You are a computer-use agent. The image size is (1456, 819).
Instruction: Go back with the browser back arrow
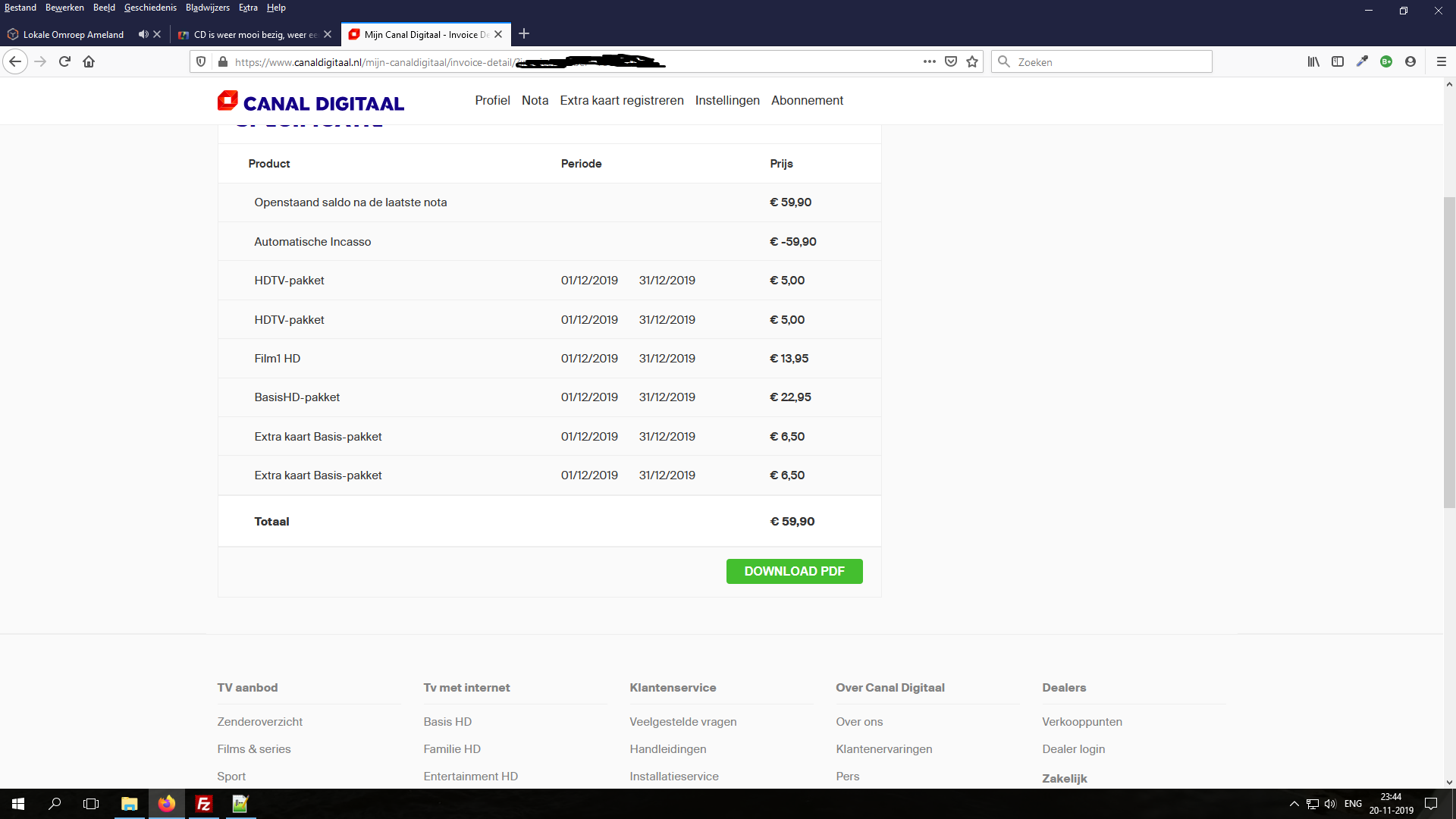click(x=15, y=61)
